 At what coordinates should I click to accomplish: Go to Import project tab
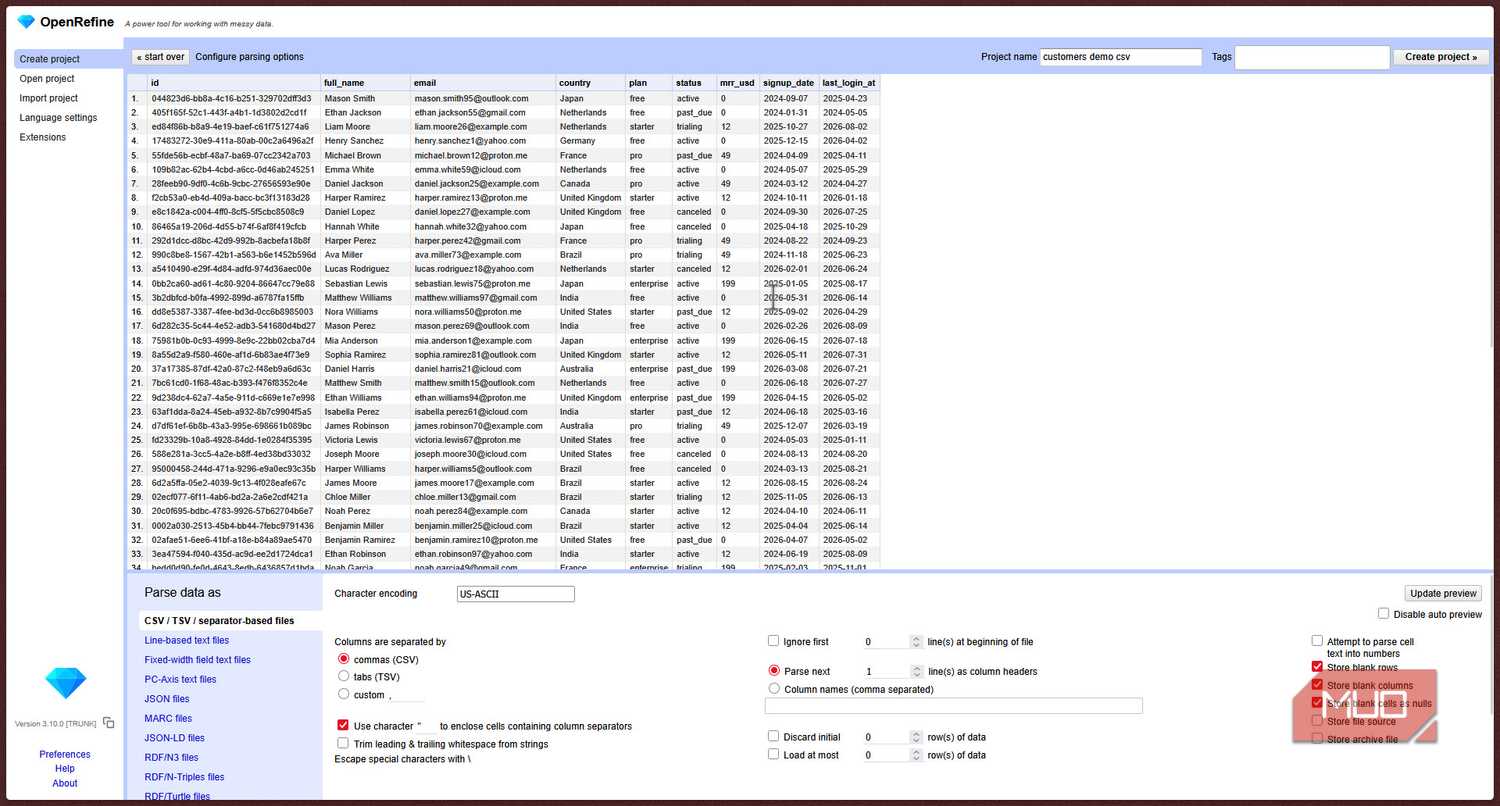coord(49,98)
